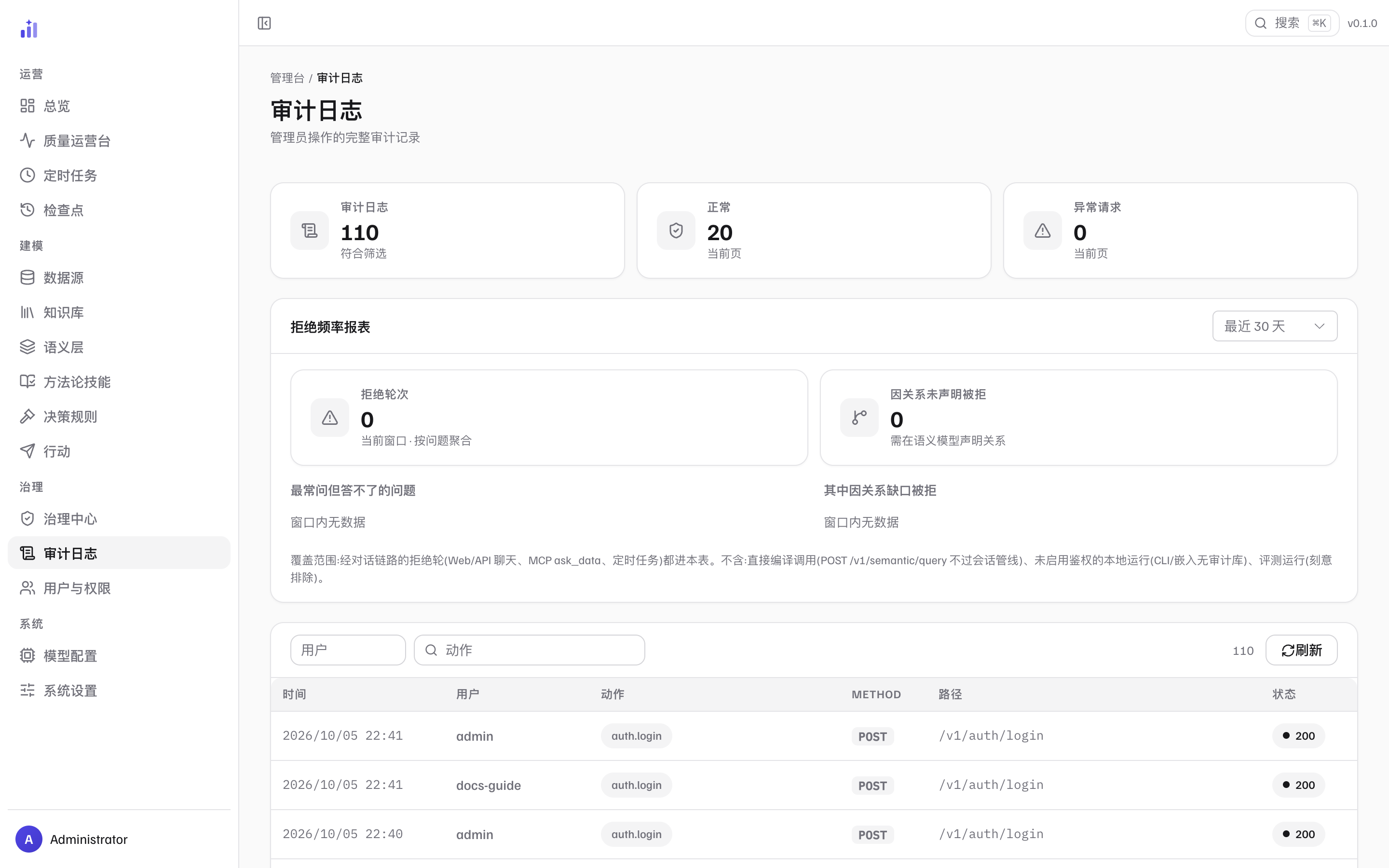Click the 异常请求 warning card icon
Image resolution: width=1389 pixels, height=868 pixels.
[1042, 231]
